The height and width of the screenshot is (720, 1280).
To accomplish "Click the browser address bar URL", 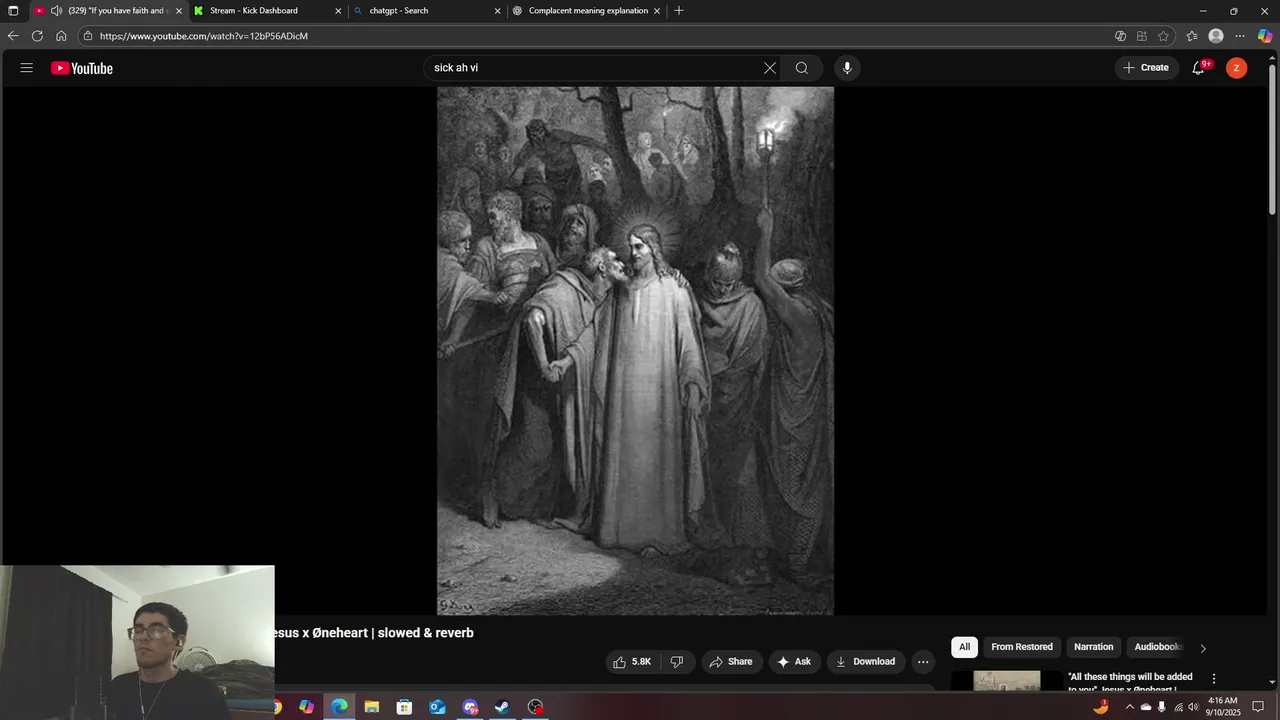I will [x=204, y=36].
